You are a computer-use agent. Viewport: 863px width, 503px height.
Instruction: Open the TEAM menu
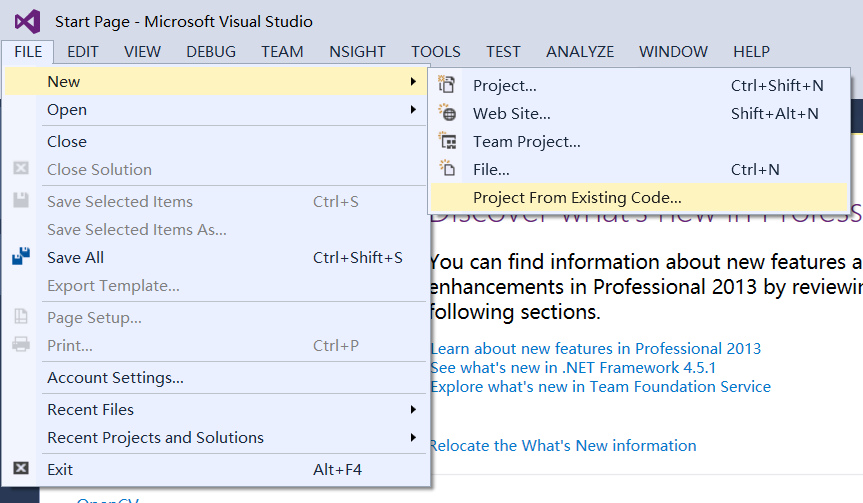point(282,52)
